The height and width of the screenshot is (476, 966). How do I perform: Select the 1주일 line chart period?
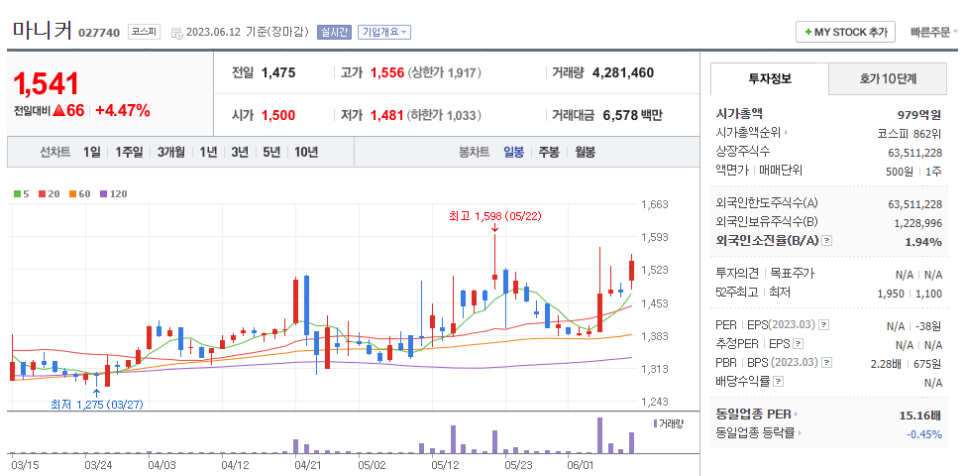point(128,152)
